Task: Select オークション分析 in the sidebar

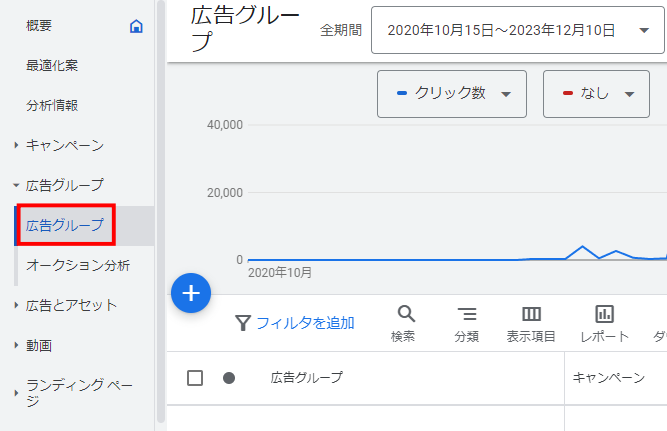Action: [x=77, y=265]
